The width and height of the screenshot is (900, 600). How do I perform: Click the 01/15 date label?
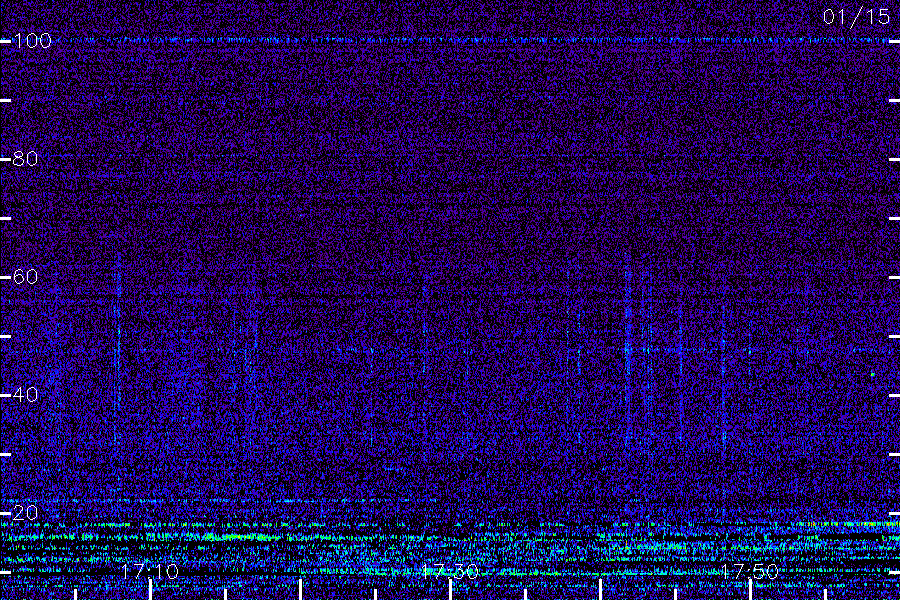[x=856, y=17]
